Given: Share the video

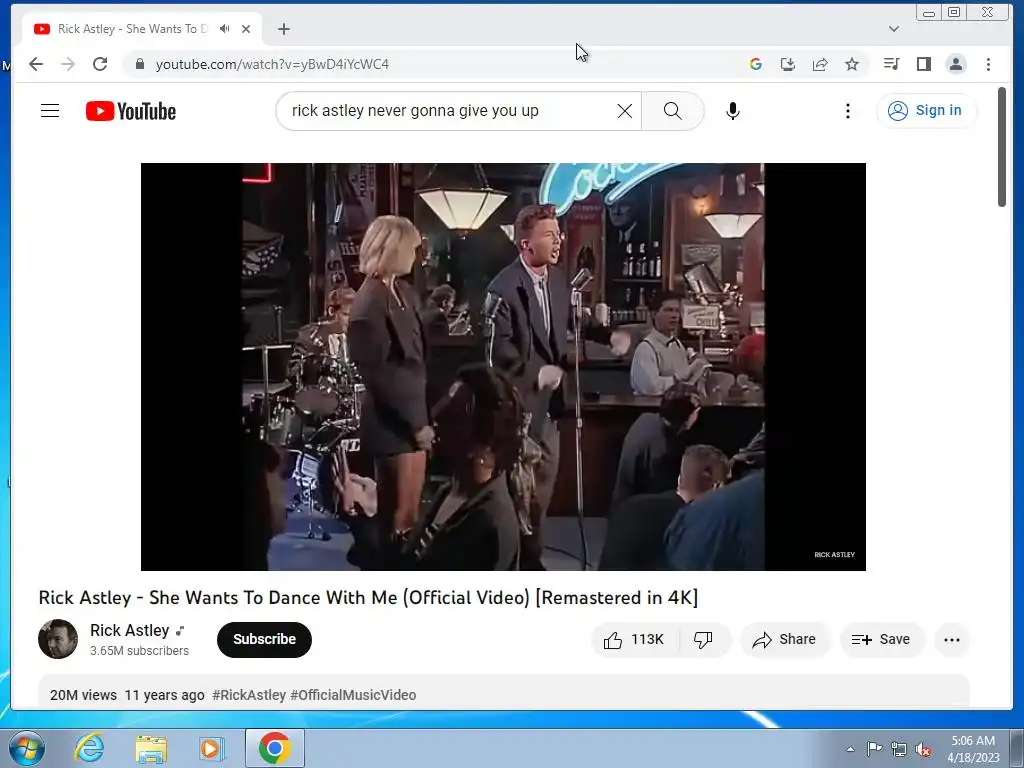Looking at the screenshot, I should [x=785, y=639].
